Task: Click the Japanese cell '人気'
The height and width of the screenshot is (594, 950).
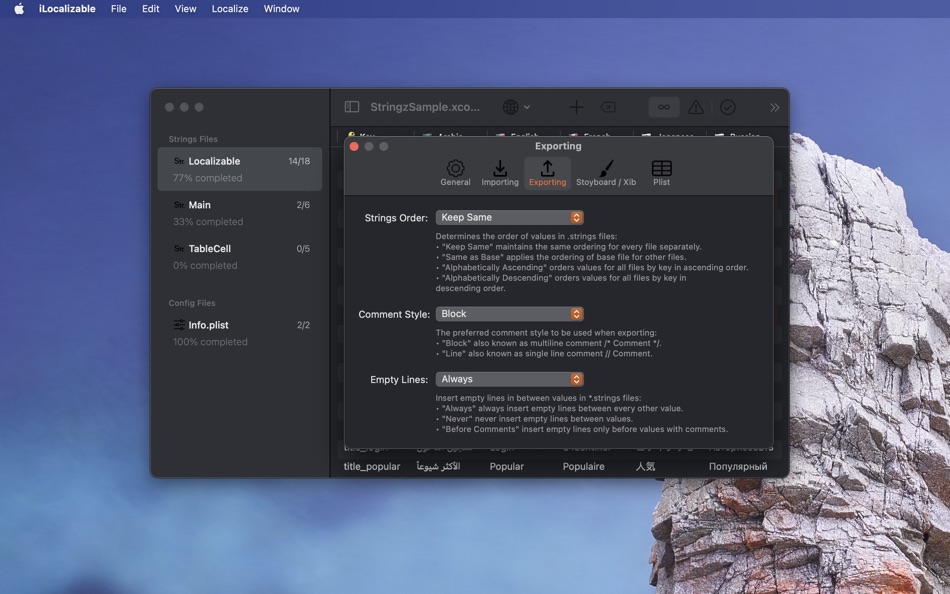Action: (645, 466)
